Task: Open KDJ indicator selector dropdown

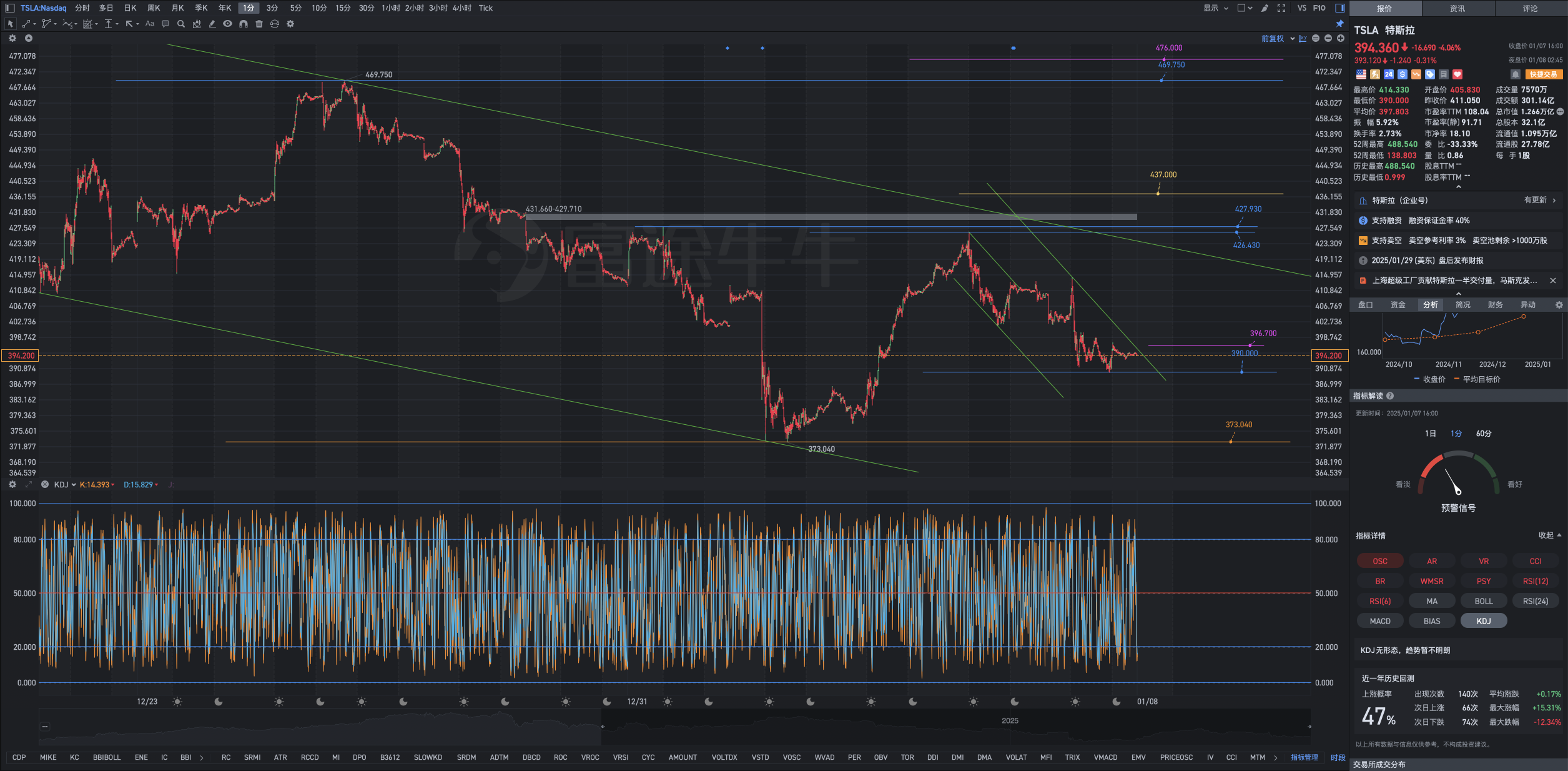Action: coord(65,484)
